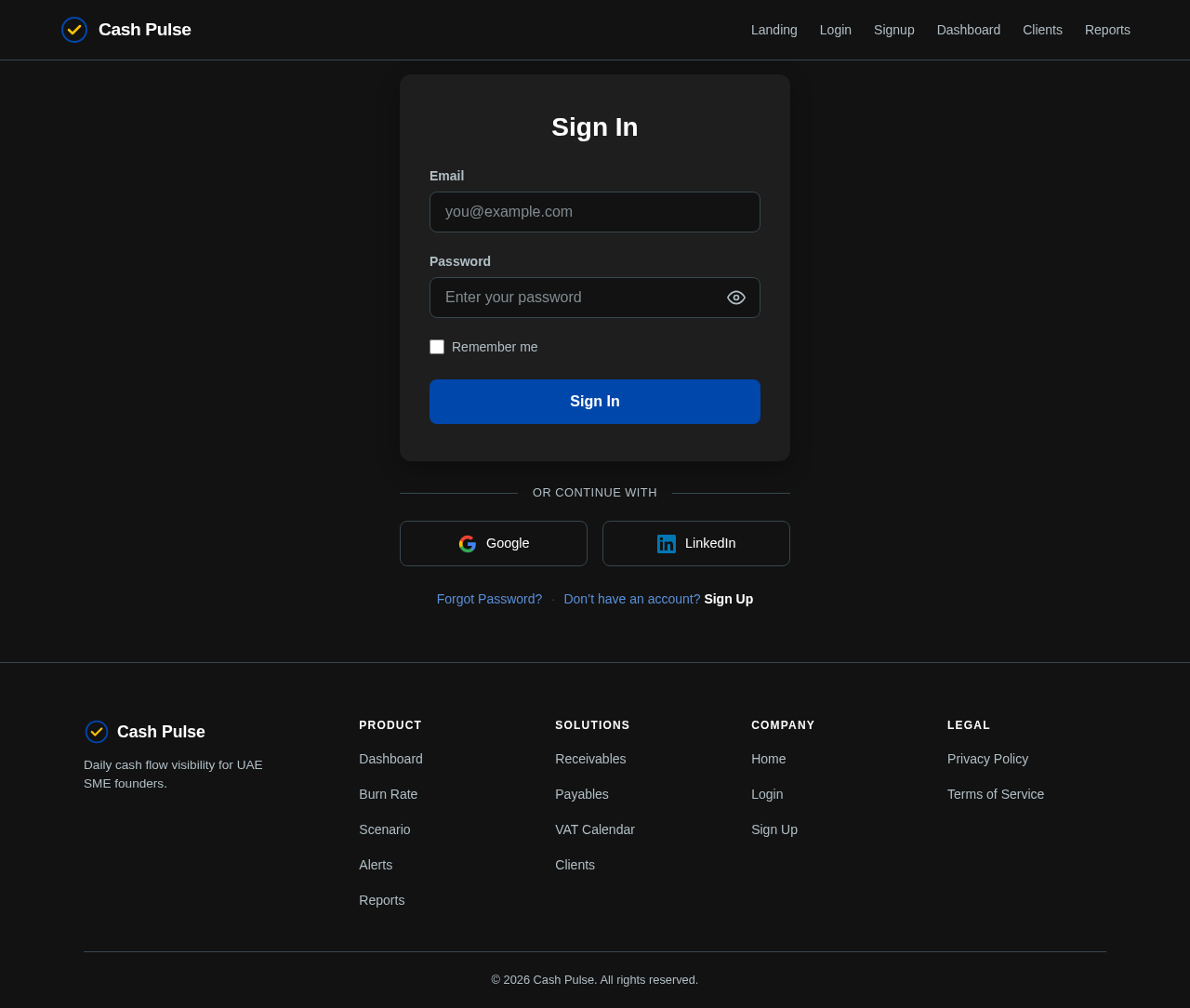The width and height of the screenshot is (1190, 1008).
Task: Click the Cash Pulse header brand text
Action: point(145,30)
